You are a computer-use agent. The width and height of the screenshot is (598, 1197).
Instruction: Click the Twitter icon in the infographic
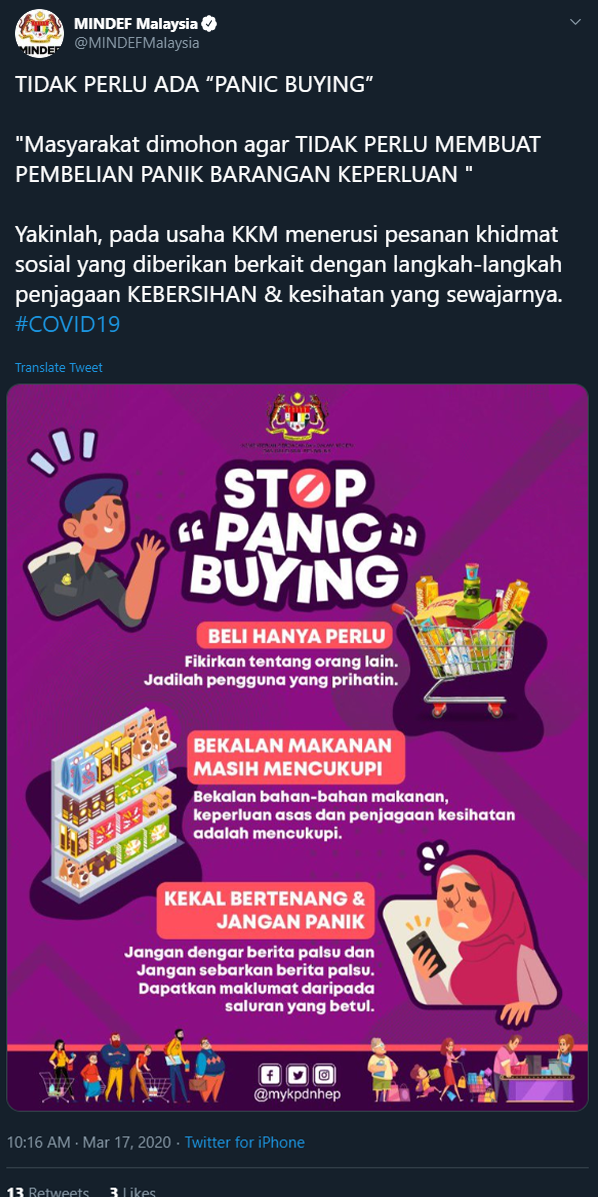coord(298,1075)
